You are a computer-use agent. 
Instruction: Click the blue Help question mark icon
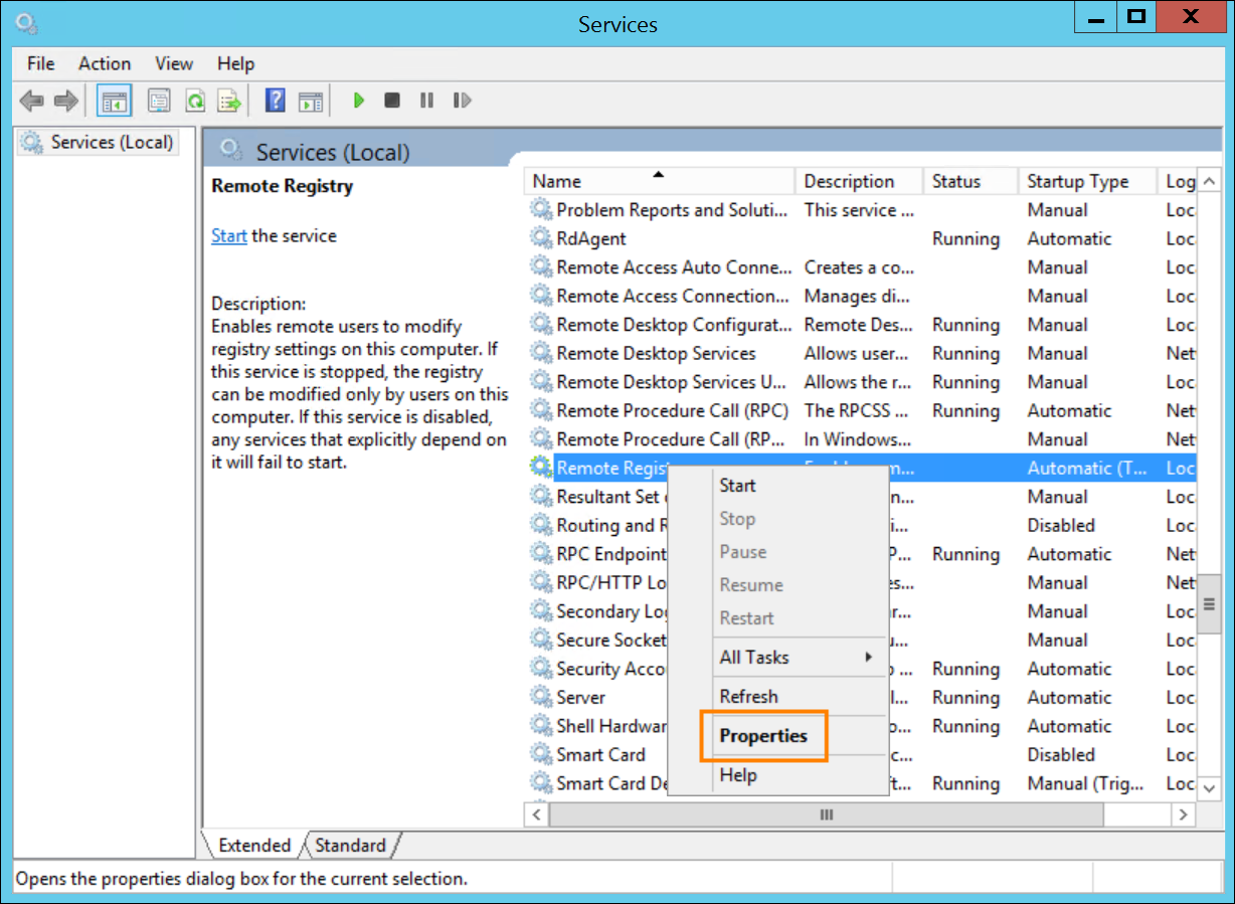275,100
